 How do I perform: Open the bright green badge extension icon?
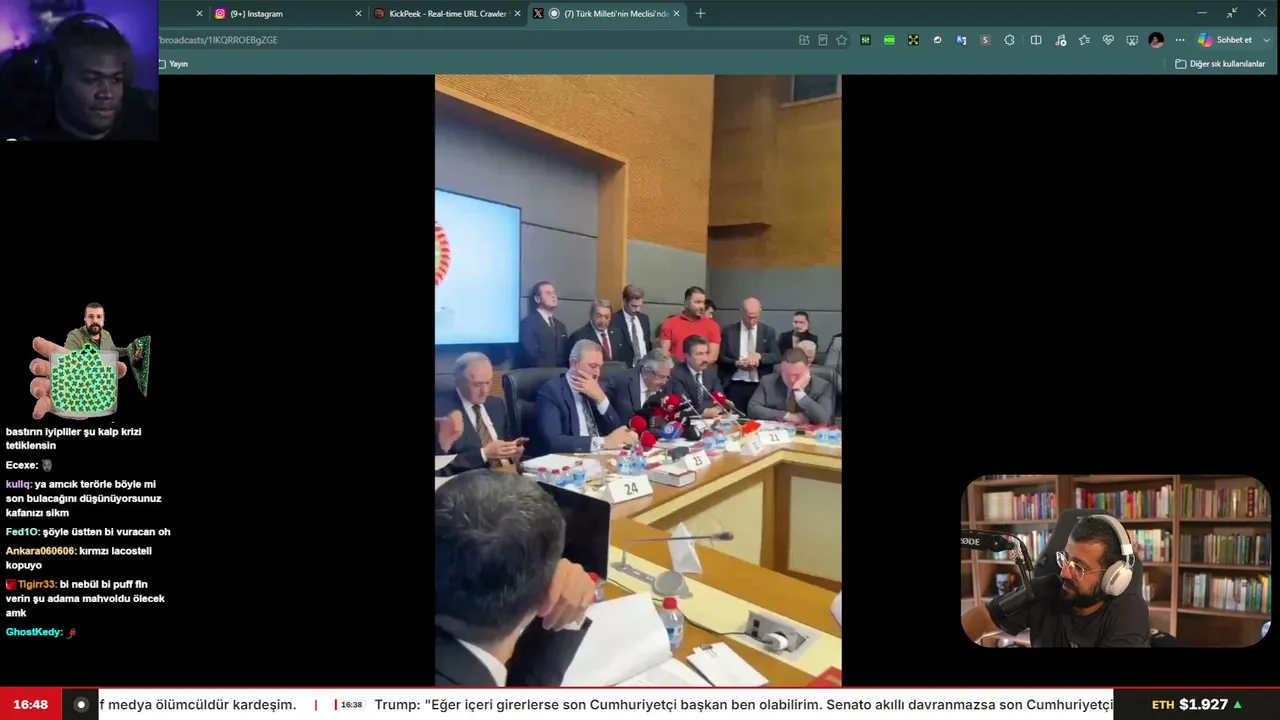click(x=889, y=40)
